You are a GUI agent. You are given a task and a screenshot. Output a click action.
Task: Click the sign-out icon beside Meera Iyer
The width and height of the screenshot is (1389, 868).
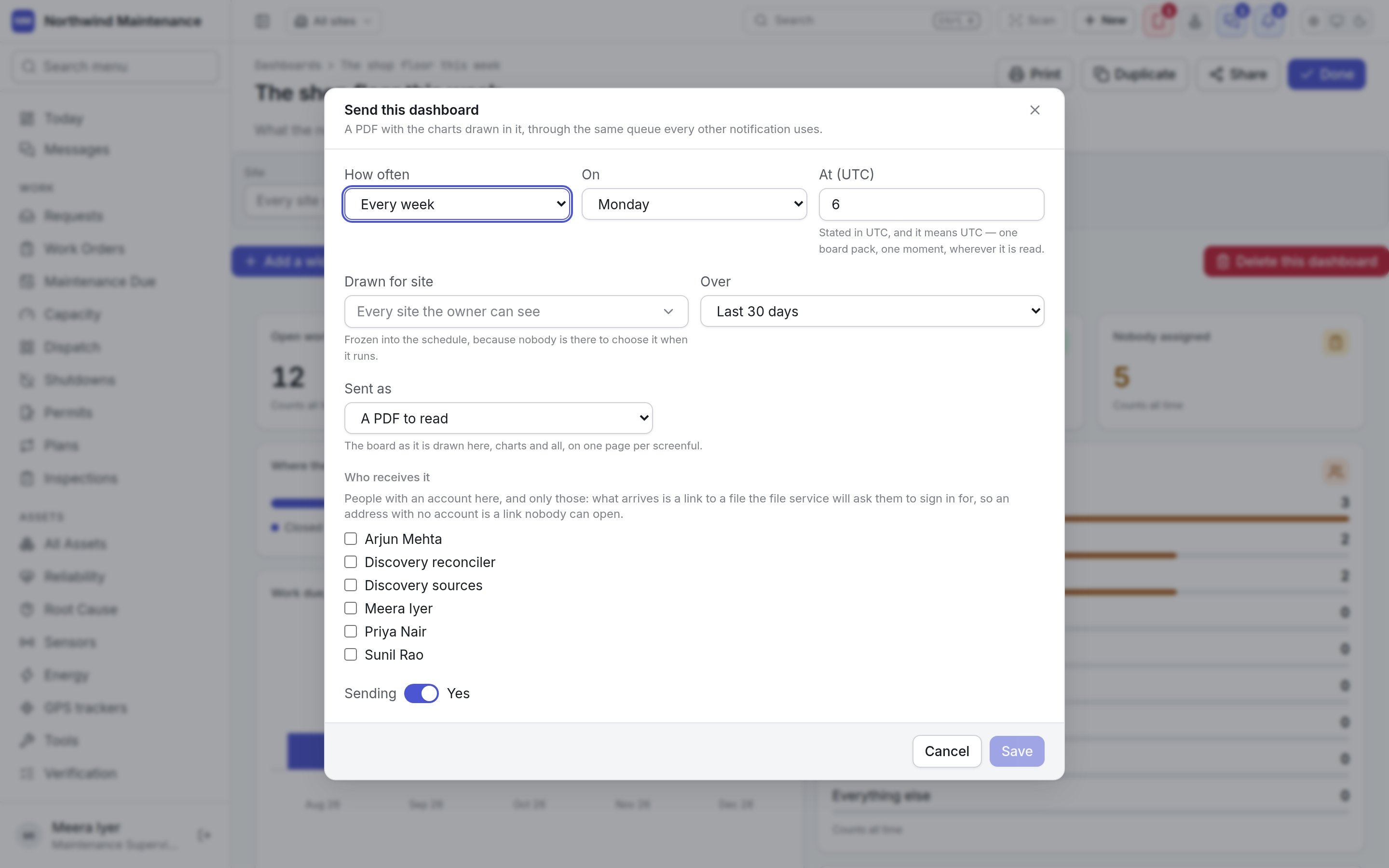[x=204, y=835]
